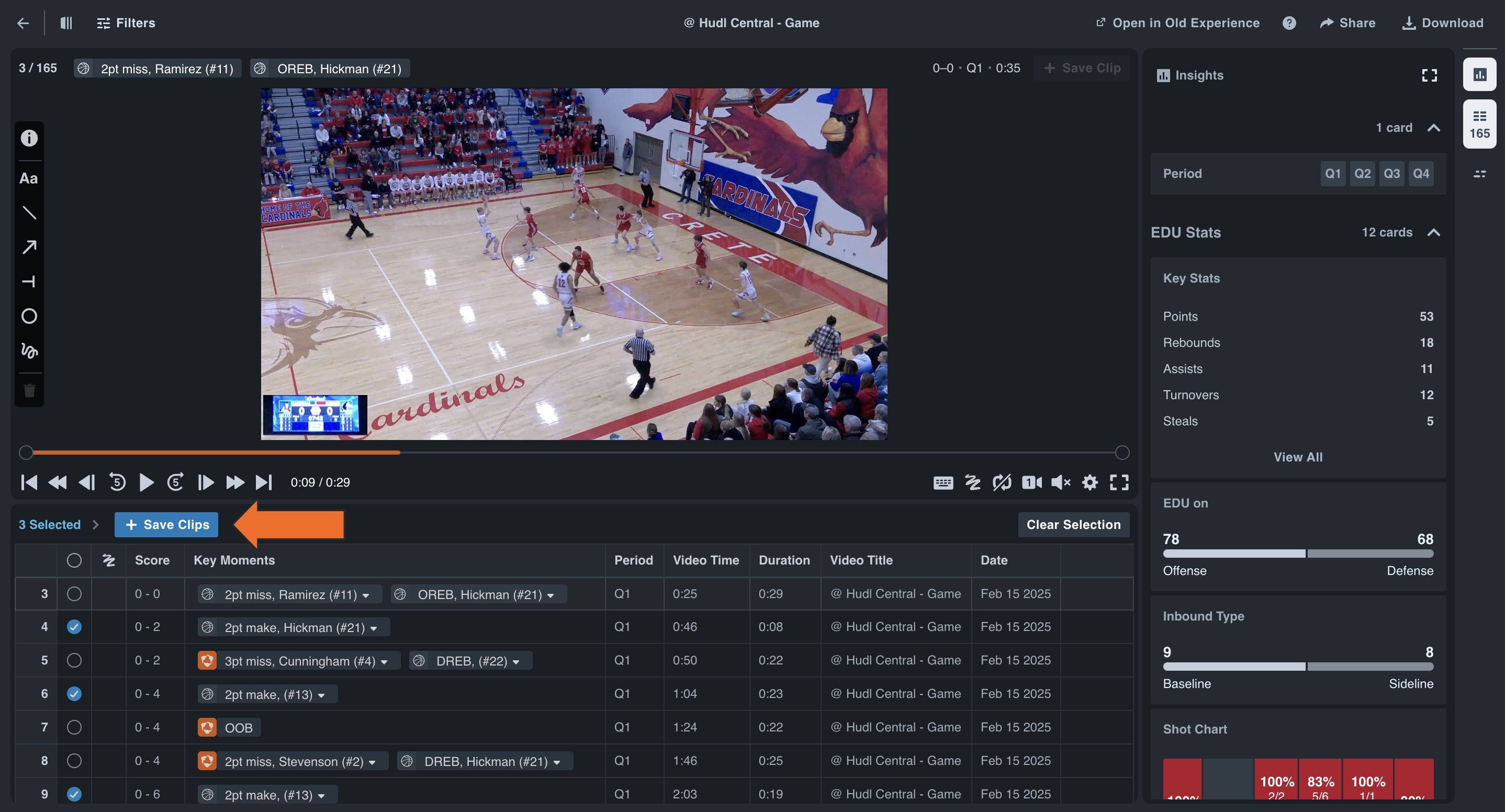Choose the freehand scribble drawing tool
1505x812 pixels.
(29, 351)
